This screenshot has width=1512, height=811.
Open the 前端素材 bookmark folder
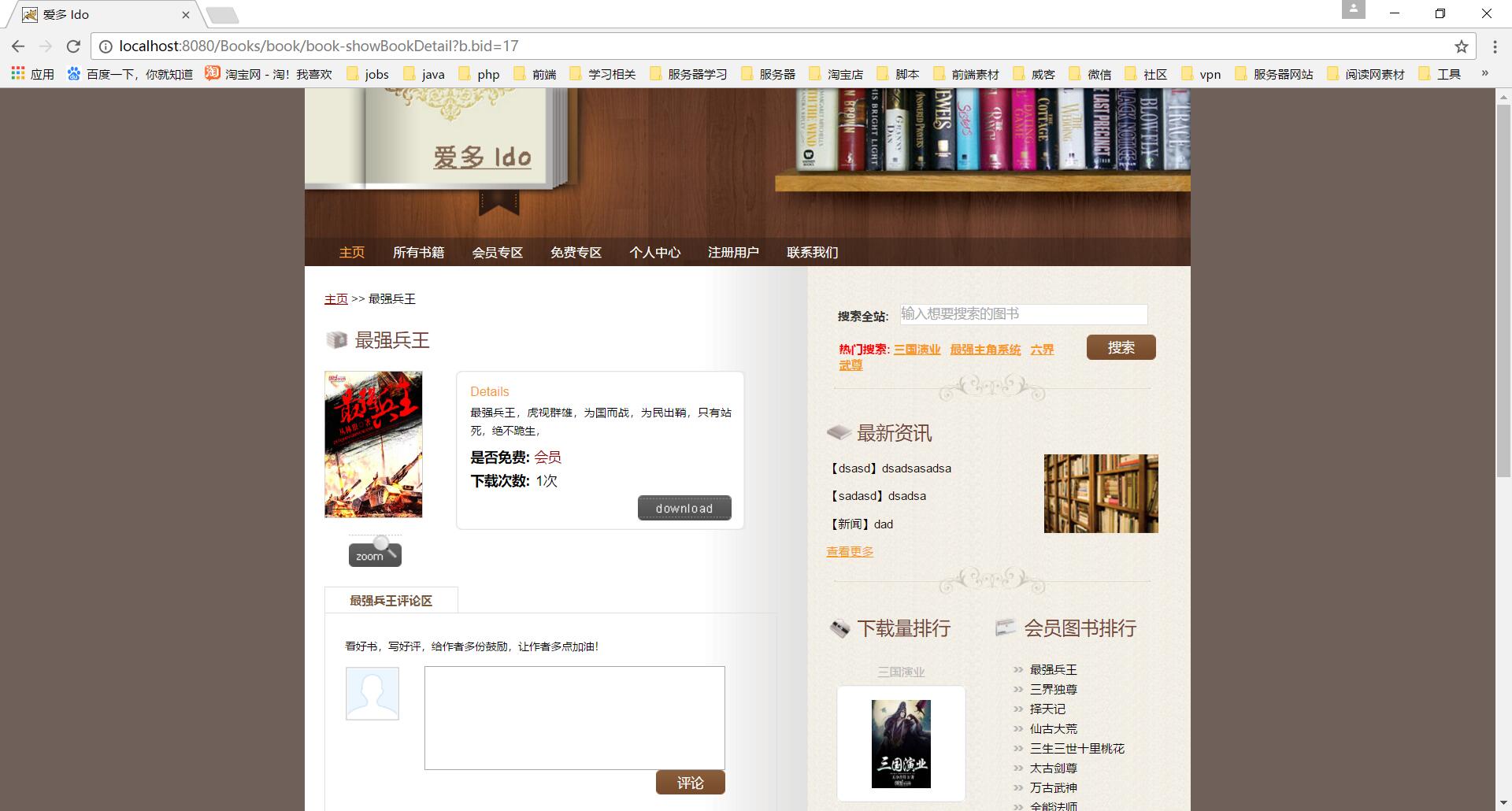click(965, 74)
